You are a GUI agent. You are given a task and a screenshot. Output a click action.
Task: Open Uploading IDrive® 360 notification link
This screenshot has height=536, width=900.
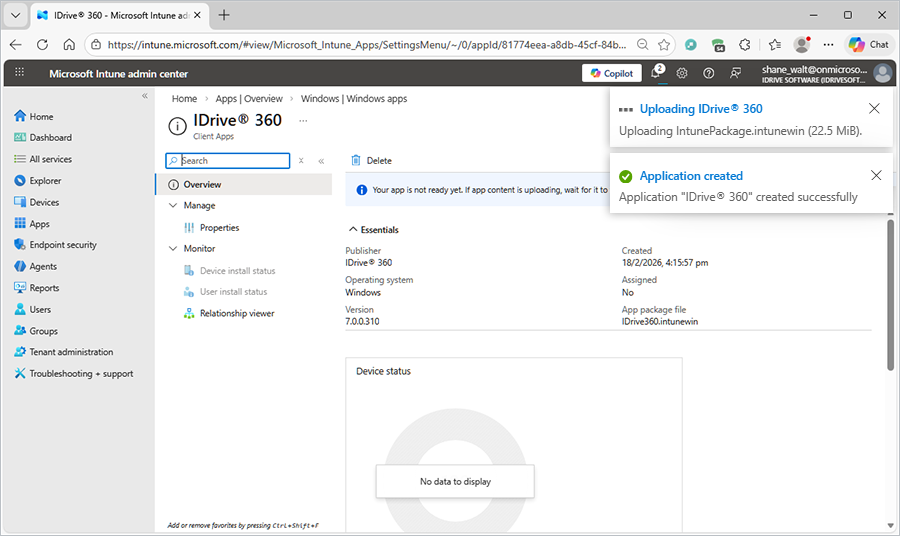point(701,109)
